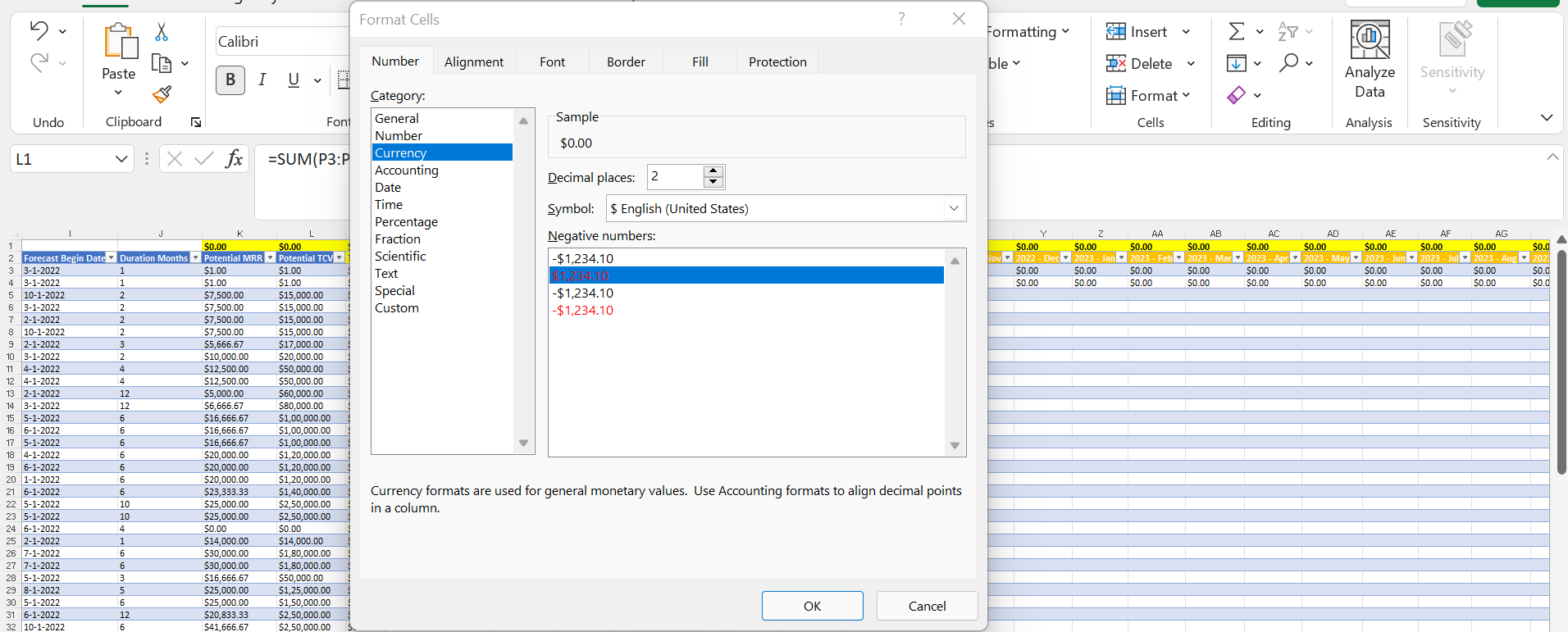Click the Cut scissors icon
The width and height of the screenshot is (1568, 632).
[x=162, y=32]
